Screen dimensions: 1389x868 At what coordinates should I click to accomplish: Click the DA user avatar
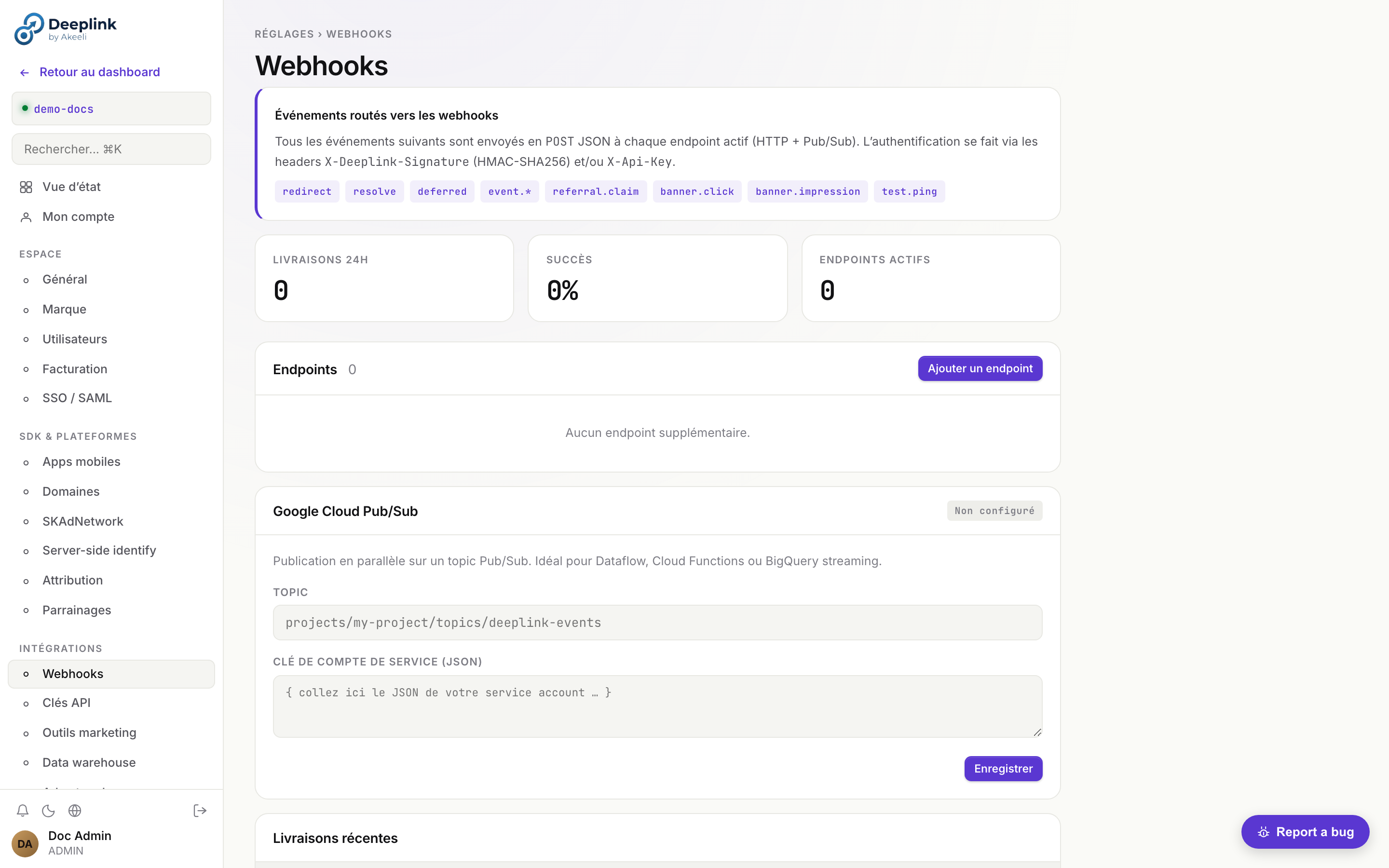point(25,843)
